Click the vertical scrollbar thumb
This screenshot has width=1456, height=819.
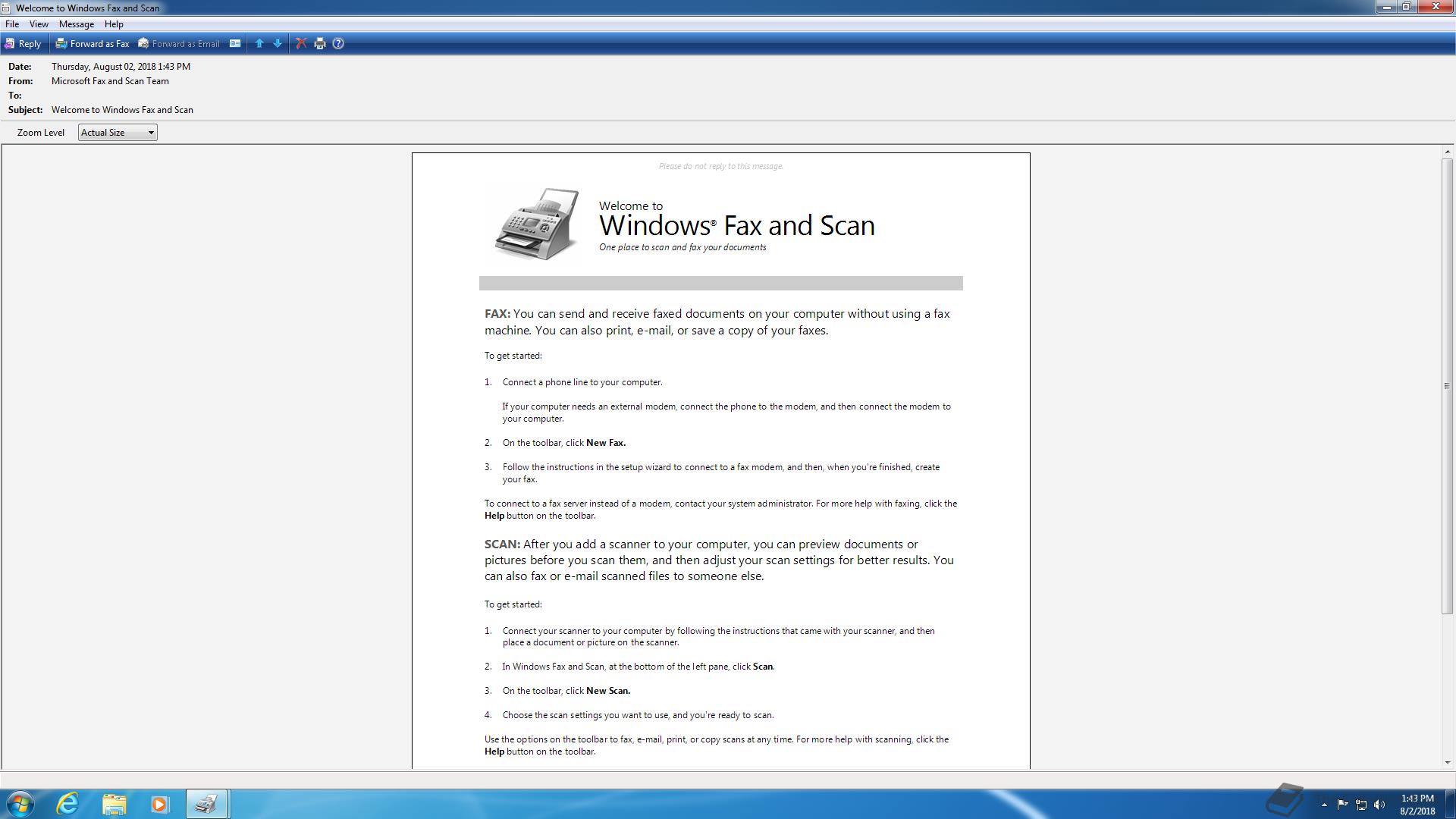click(x=1448, y=386)
